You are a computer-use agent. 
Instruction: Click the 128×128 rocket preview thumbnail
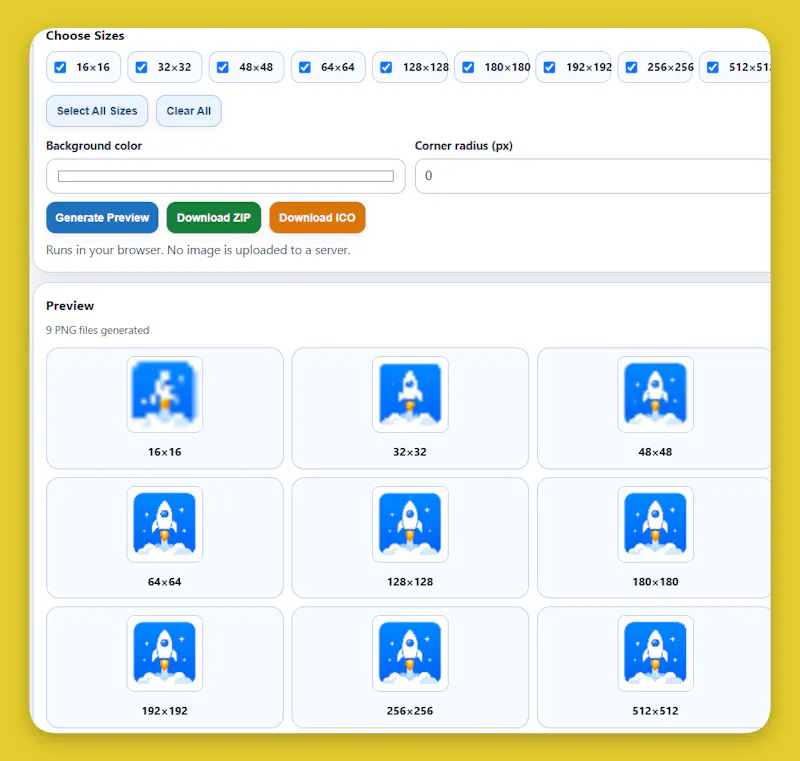pos(410,524)
